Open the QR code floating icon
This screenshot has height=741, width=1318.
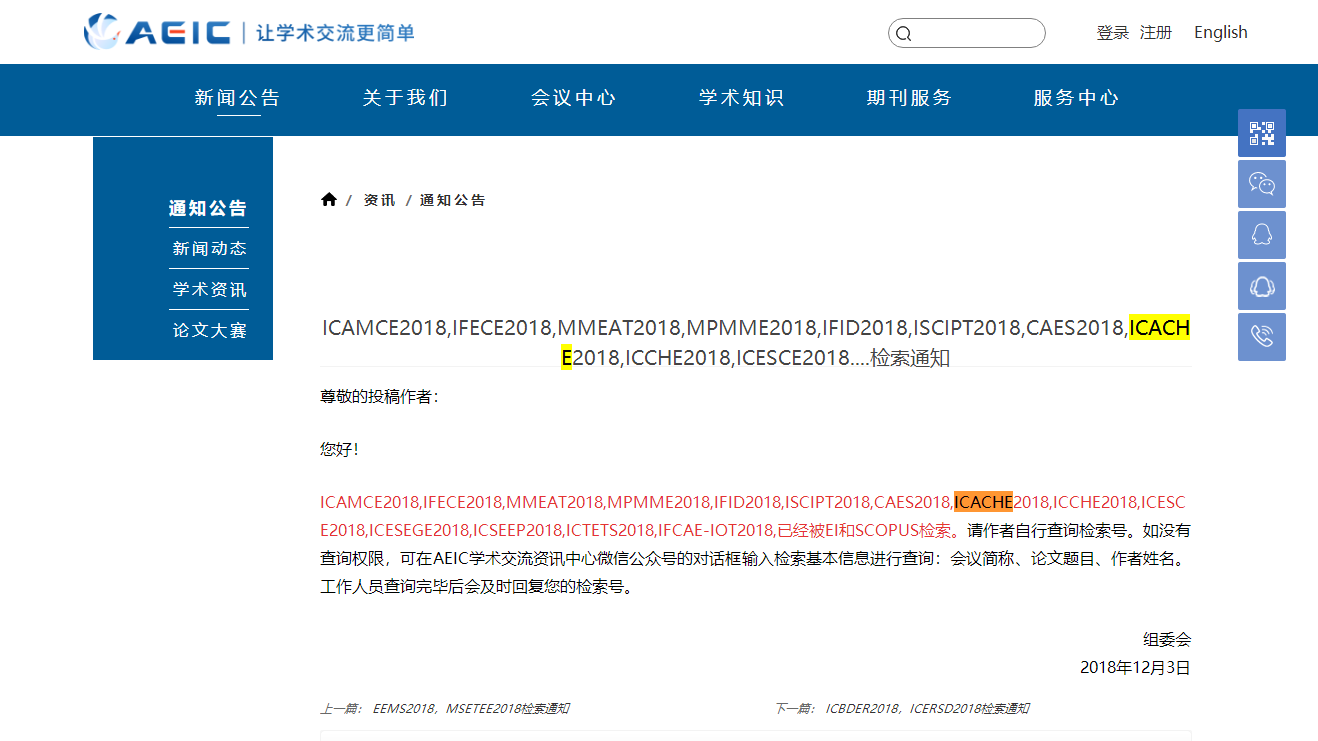[x=1262, y=133]
